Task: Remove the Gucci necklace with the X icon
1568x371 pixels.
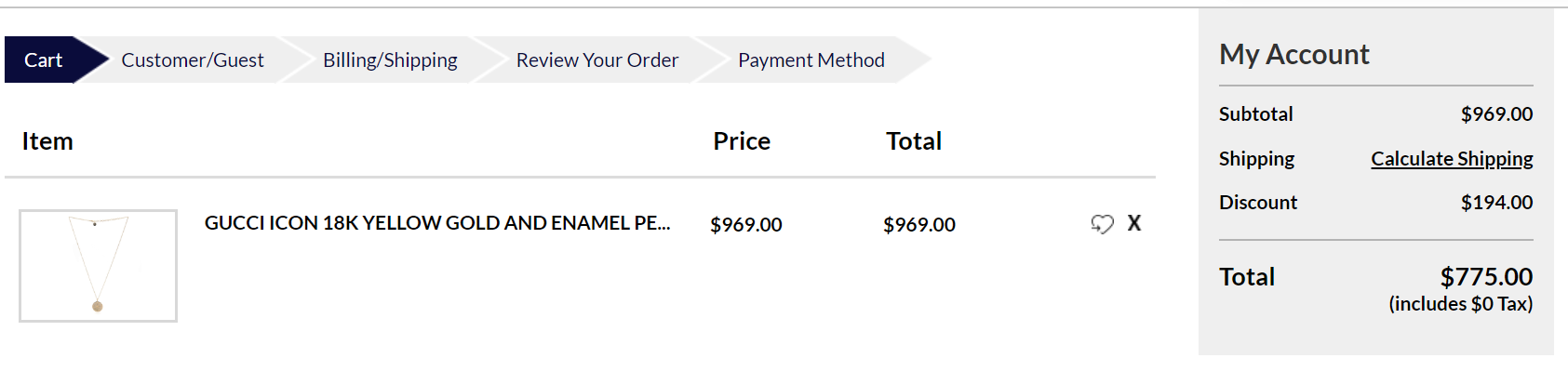Action: (x=1134, y=223)
